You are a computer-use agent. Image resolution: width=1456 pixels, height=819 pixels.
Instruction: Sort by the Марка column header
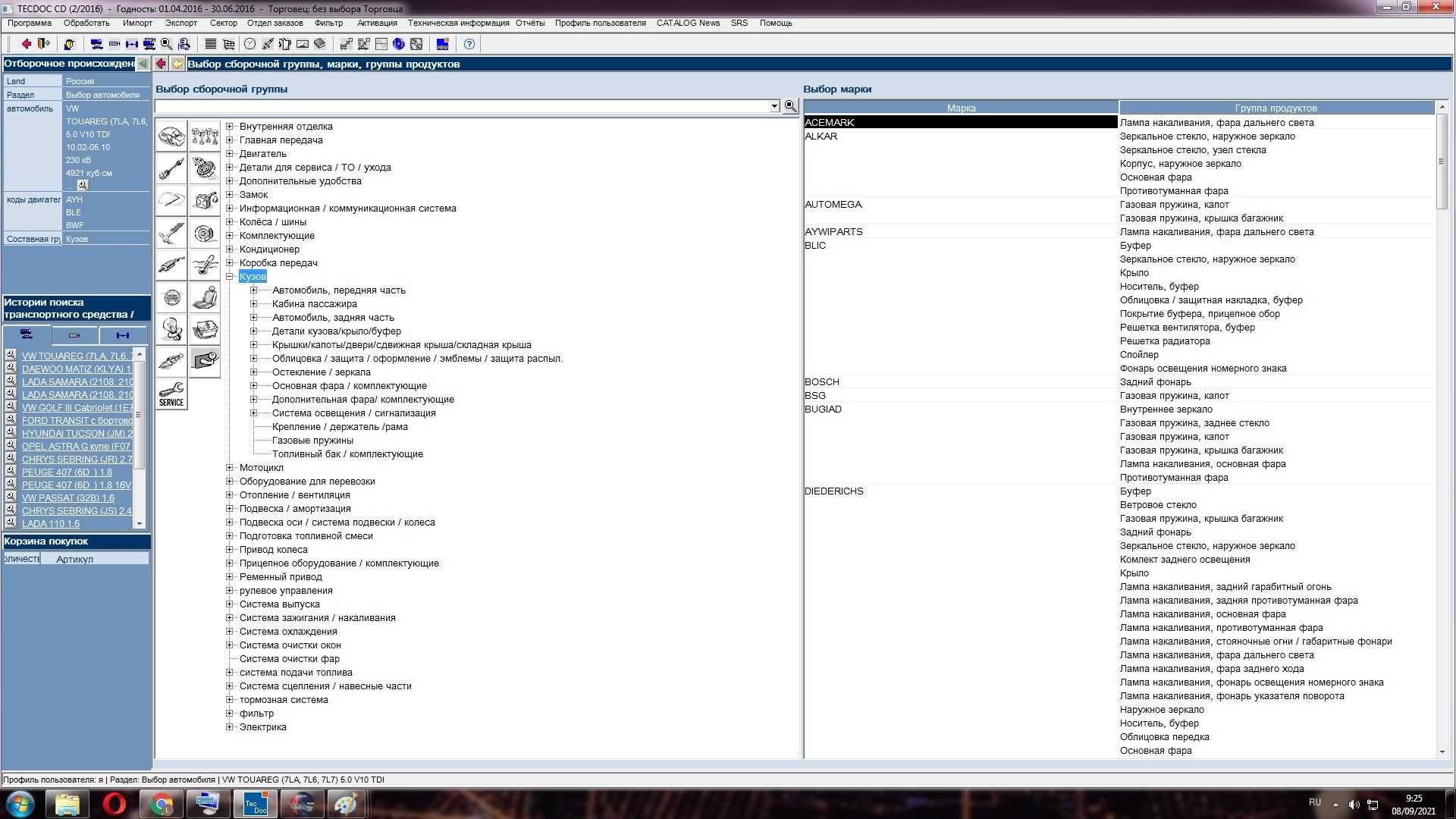[961, 108]
